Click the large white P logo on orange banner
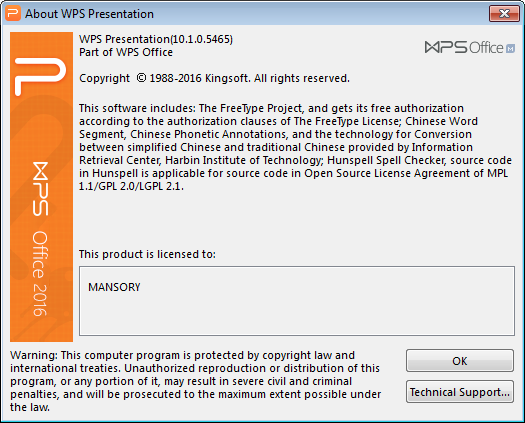 [x=40, y=76]
